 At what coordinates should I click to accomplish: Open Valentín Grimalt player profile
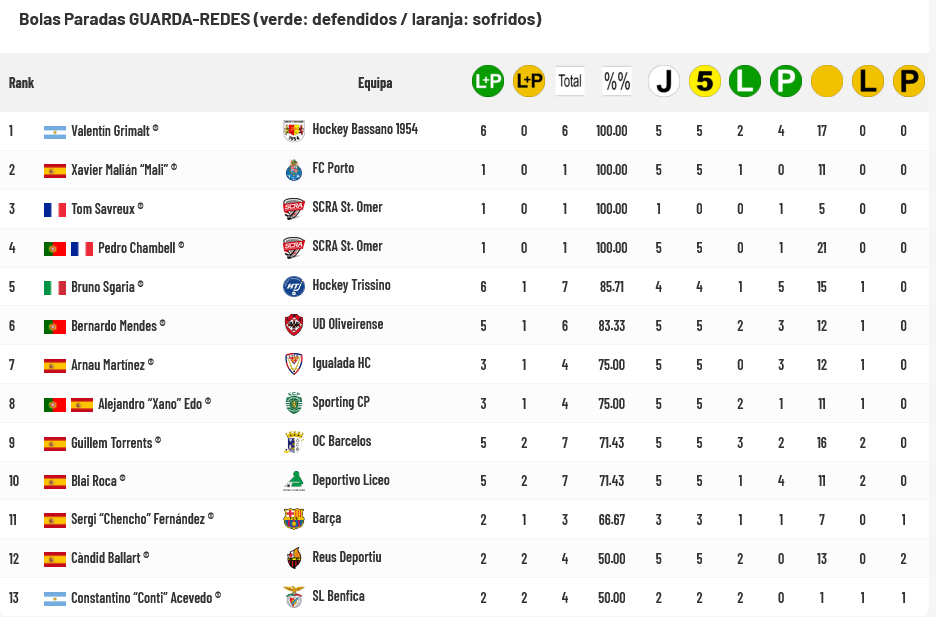click(110, 130)
